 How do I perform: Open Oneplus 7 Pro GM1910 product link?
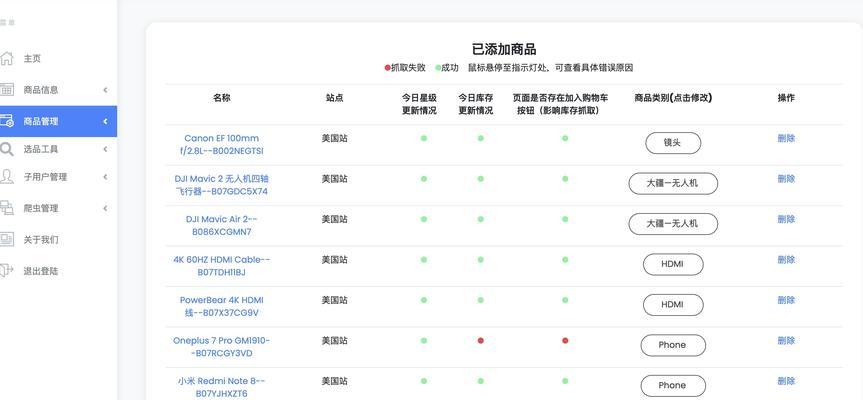click(221, 347)
